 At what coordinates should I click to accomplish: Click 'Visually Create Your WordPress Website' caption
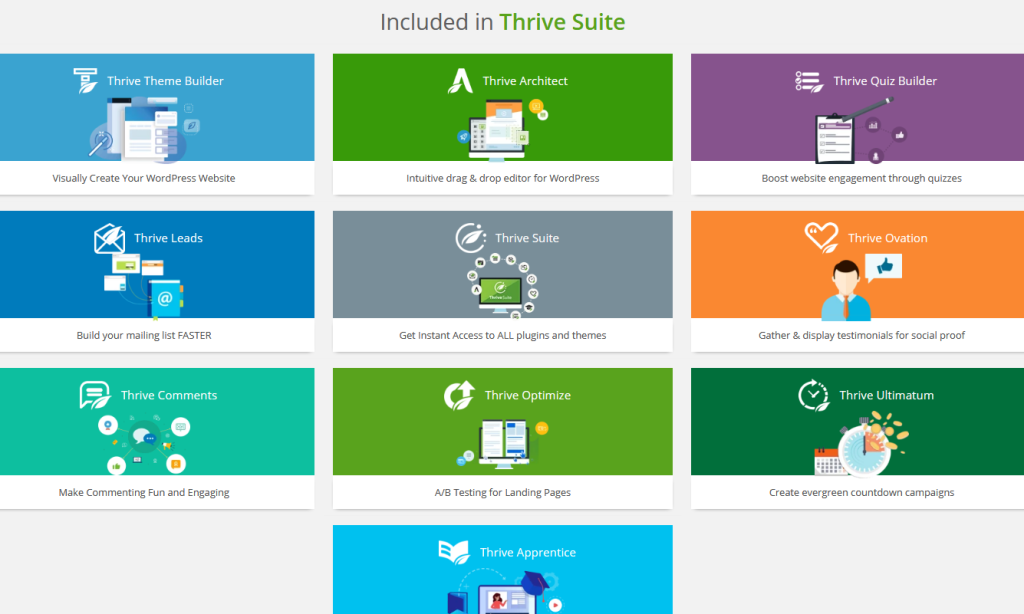(x=144, y=178)
